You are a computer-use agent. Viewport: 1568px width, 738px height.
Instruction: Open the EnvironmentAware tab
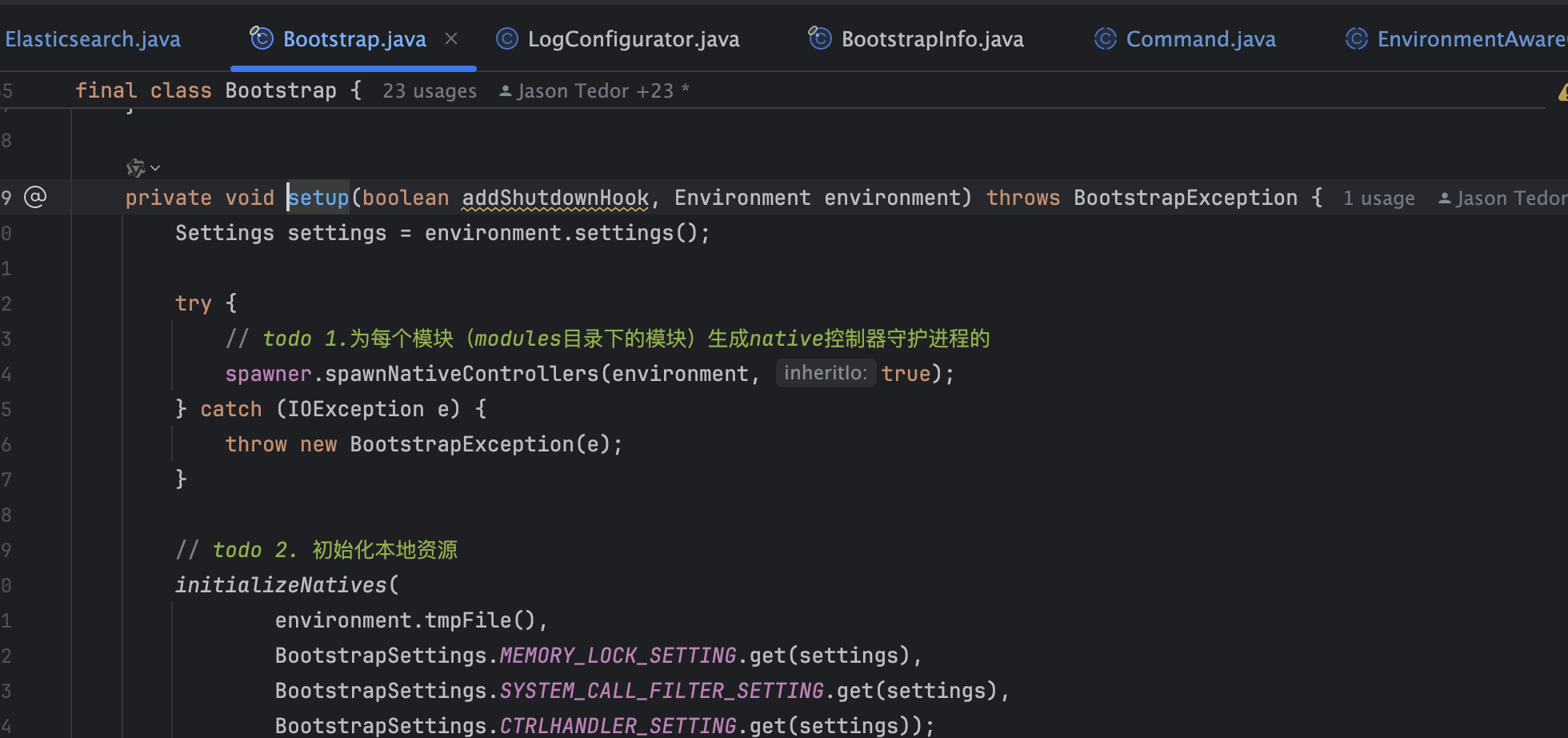click(1472, 39)
